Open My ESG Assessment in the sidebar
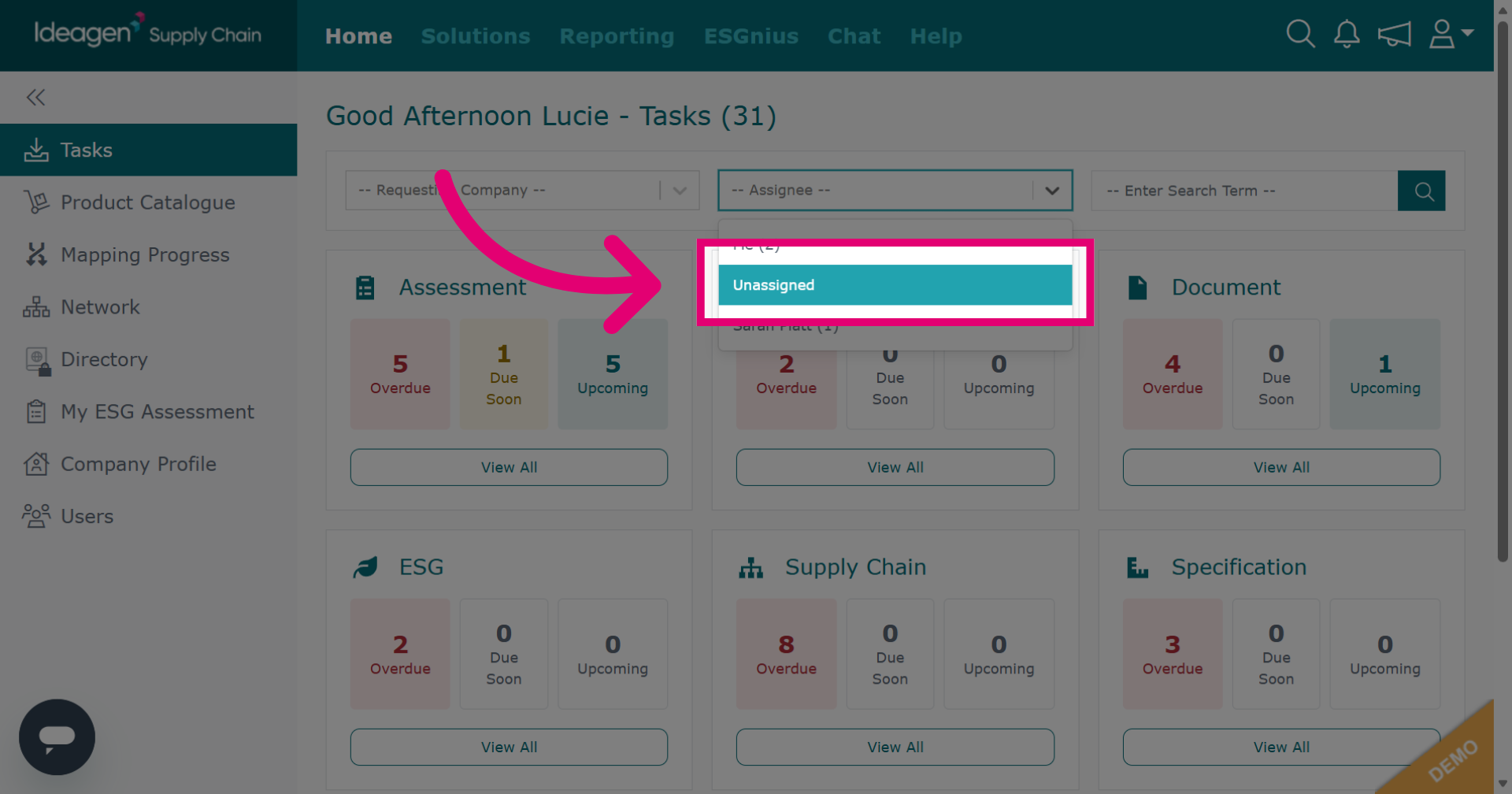The image size is (1512, 794). [148, 411]
